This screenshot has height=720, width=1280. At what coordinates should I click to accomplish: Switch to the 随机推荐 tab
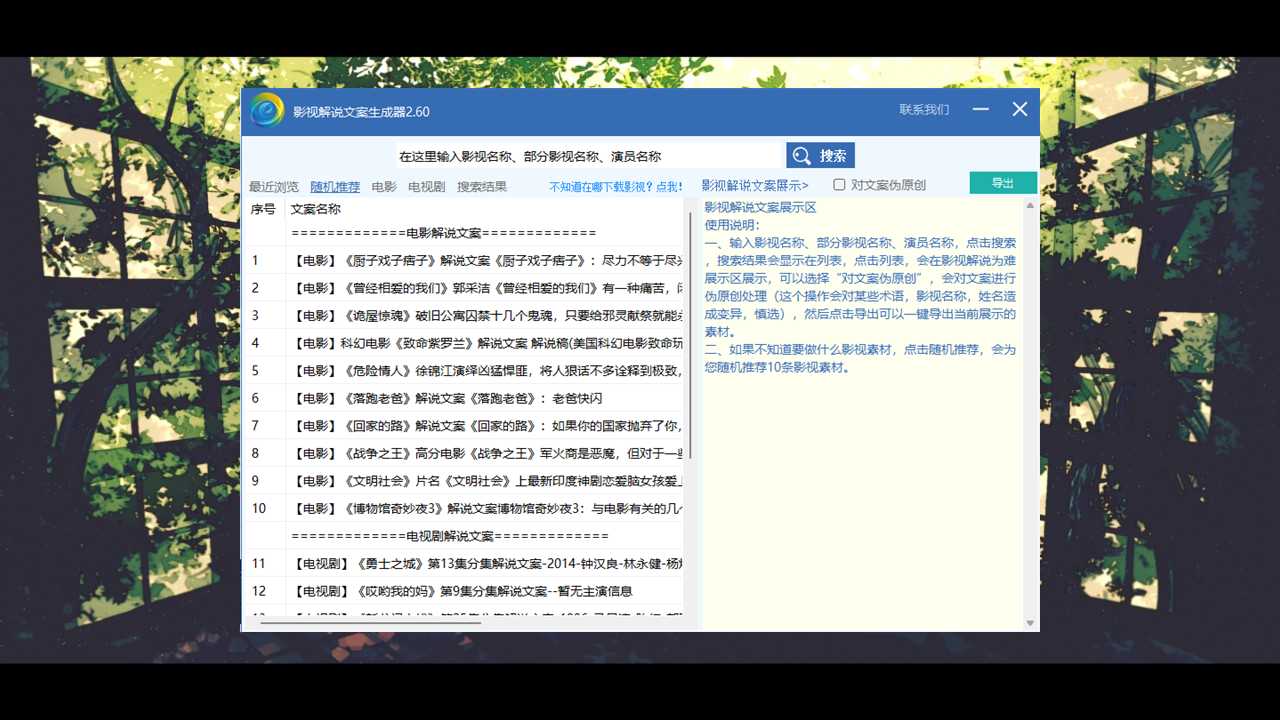click(x=335, y=187)
